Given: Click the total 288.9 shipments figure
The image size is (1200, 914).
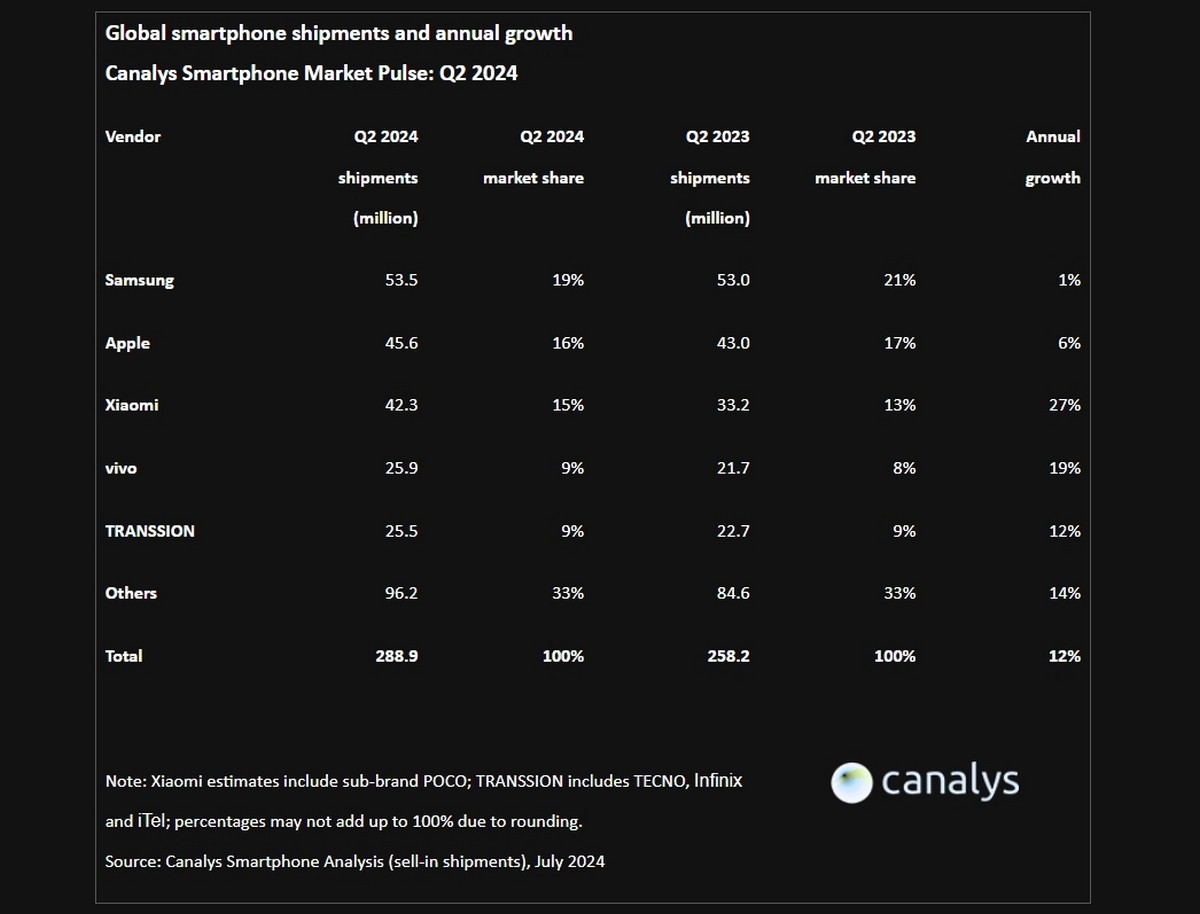Looking at the screenshot, I should pos(394,656).
